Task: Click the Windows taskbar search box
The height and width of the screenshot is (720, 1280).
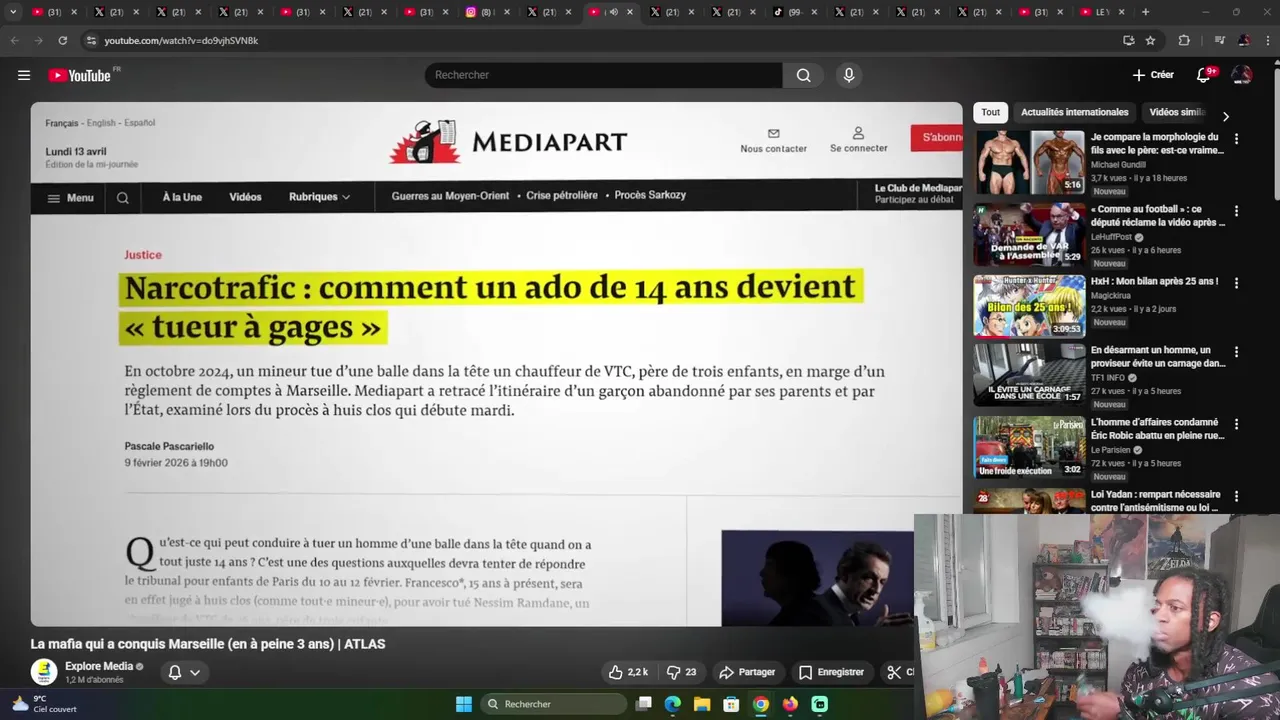Action: click(555, 704)
